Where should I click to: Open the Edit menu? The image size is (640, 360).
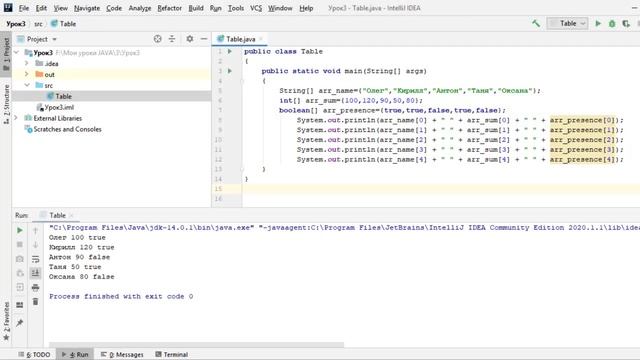tap(41, 8)
